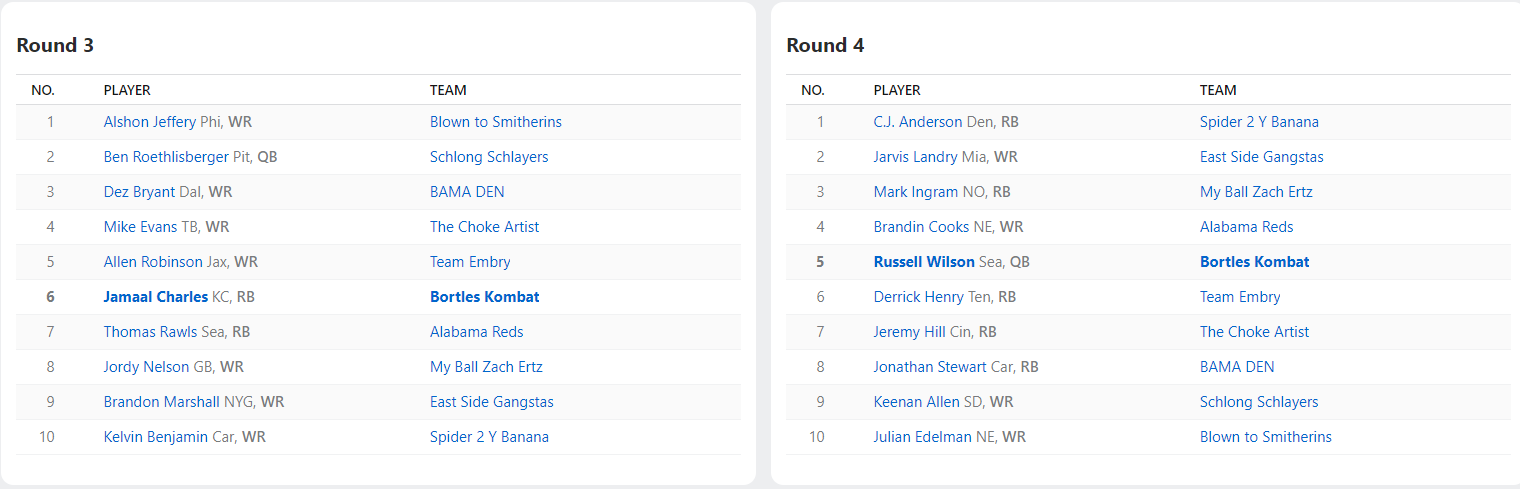Viewport: 1520px width, 489px height.
Task: Click Ben Roethlisberger player name
Action: (x=167, y=157)
